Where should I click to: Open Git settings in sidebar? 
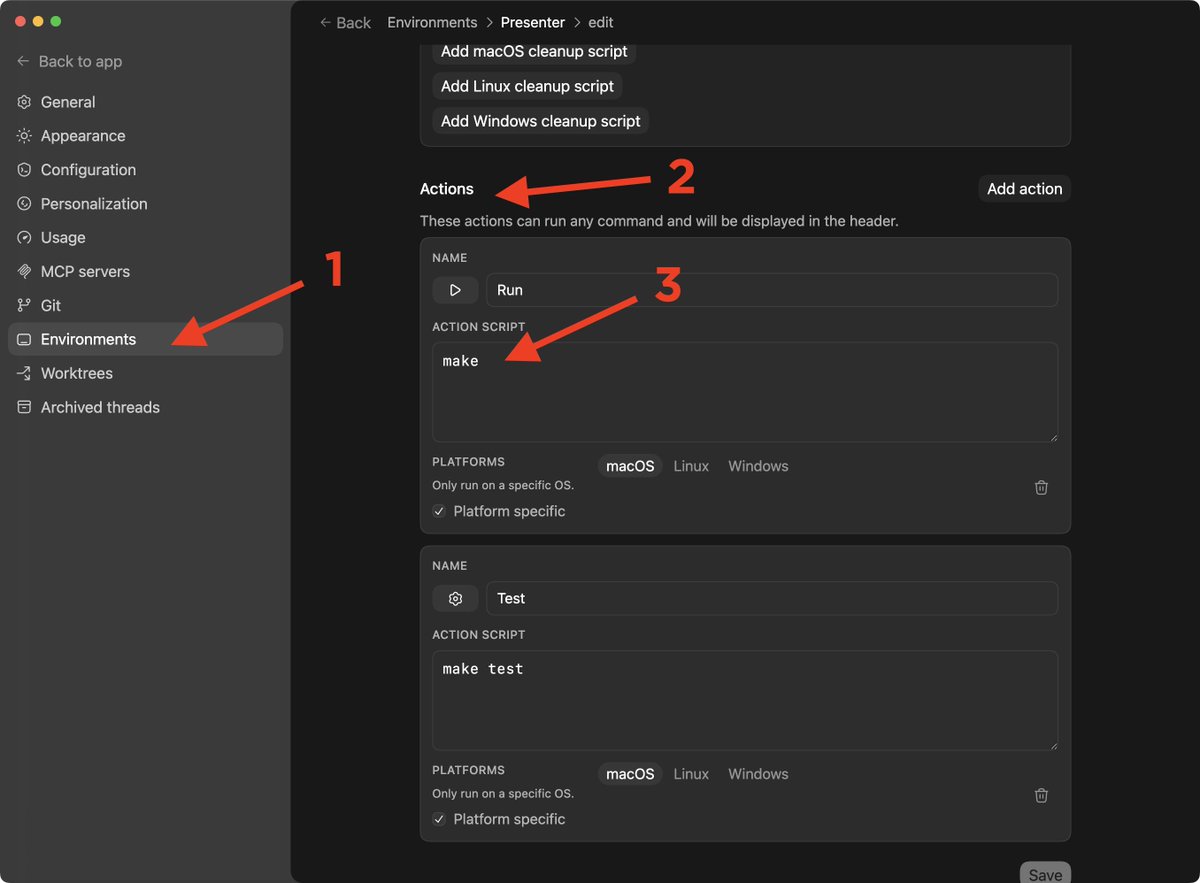pos(50,305)
